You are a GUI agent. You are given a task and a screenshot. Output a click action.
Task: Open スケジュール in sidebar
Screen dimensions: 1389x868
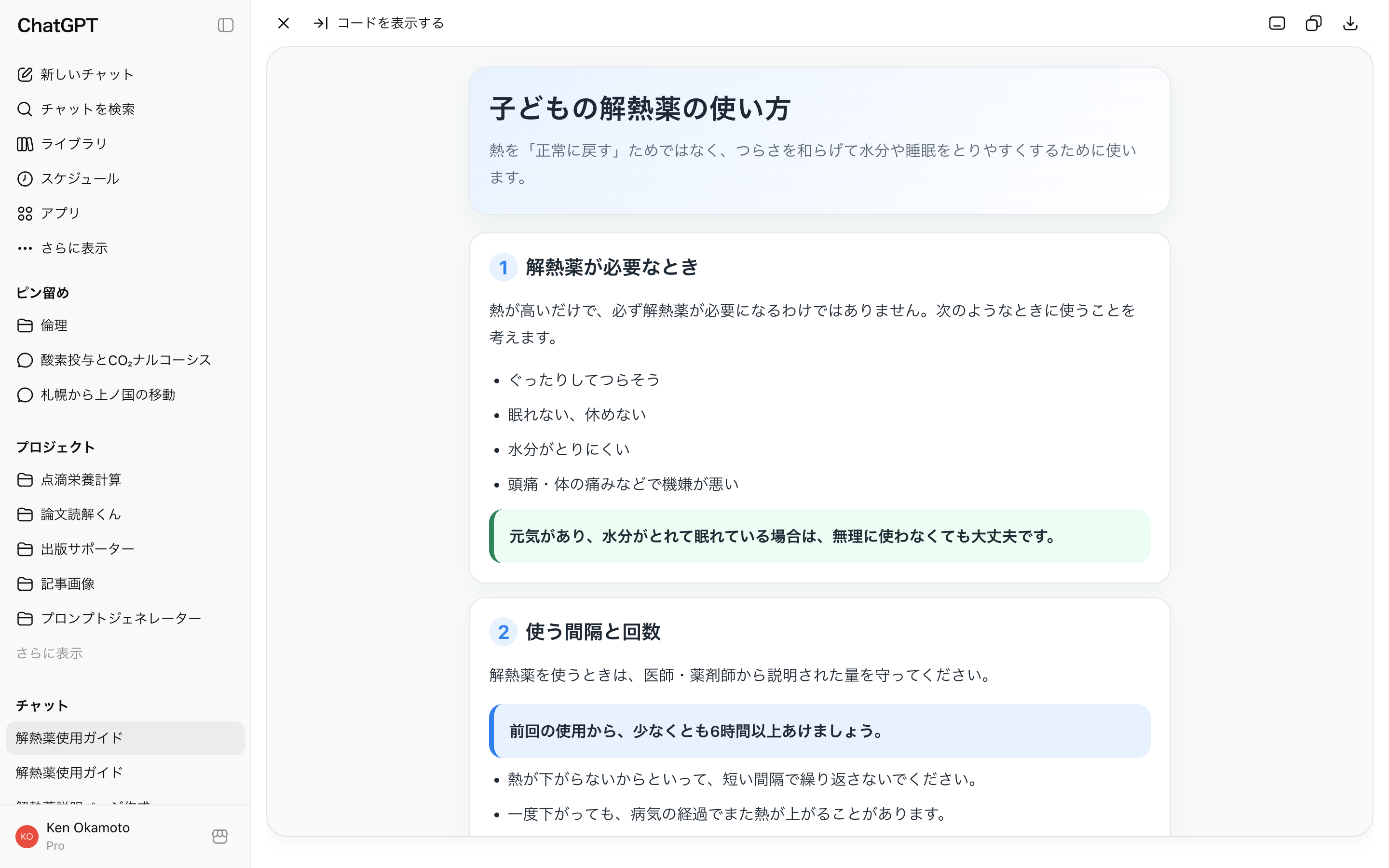click(125, 178)
